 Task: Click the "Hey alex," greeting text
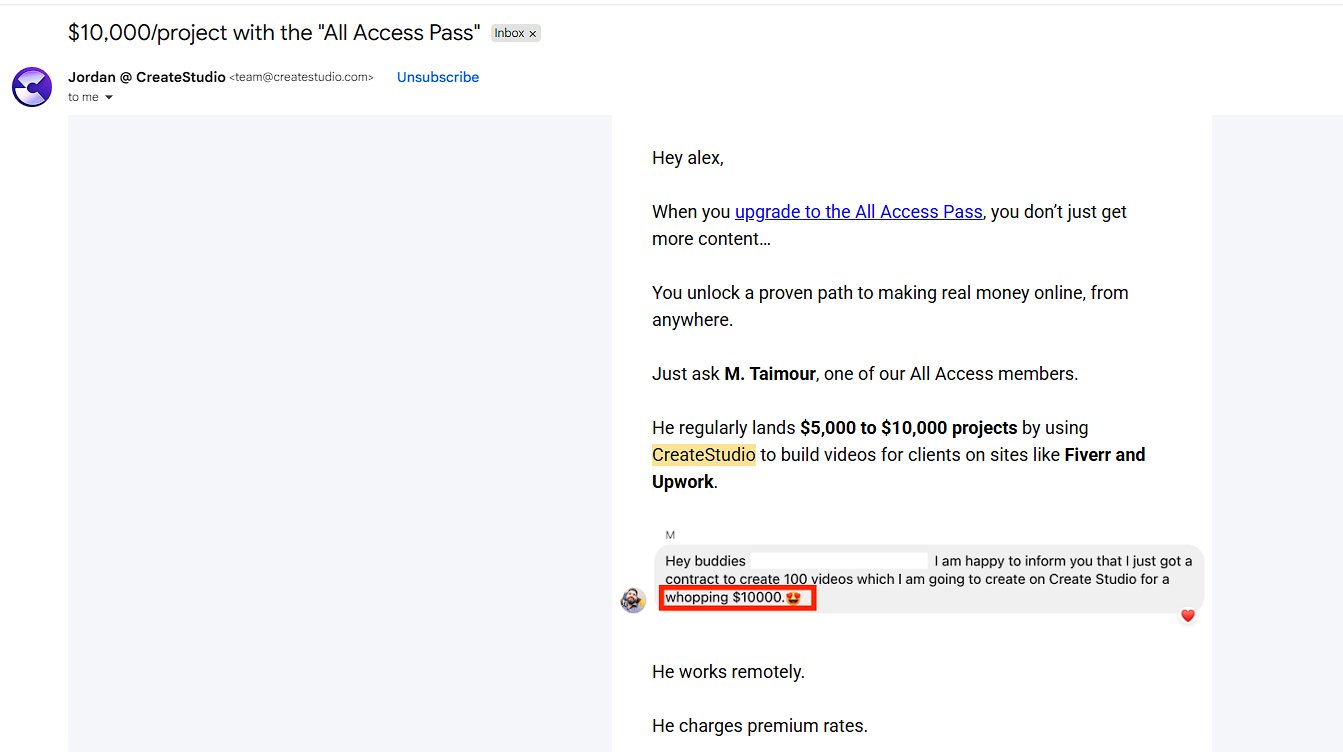coord(688,158)
